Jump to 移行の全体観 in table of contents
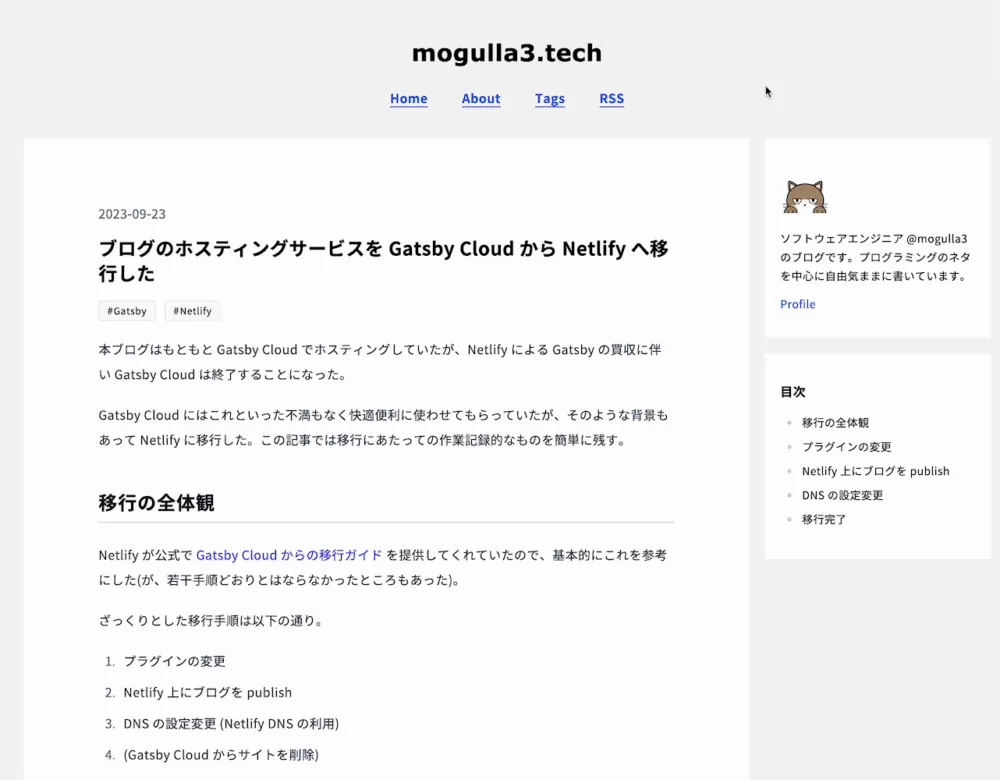 (x=835, y=423)
